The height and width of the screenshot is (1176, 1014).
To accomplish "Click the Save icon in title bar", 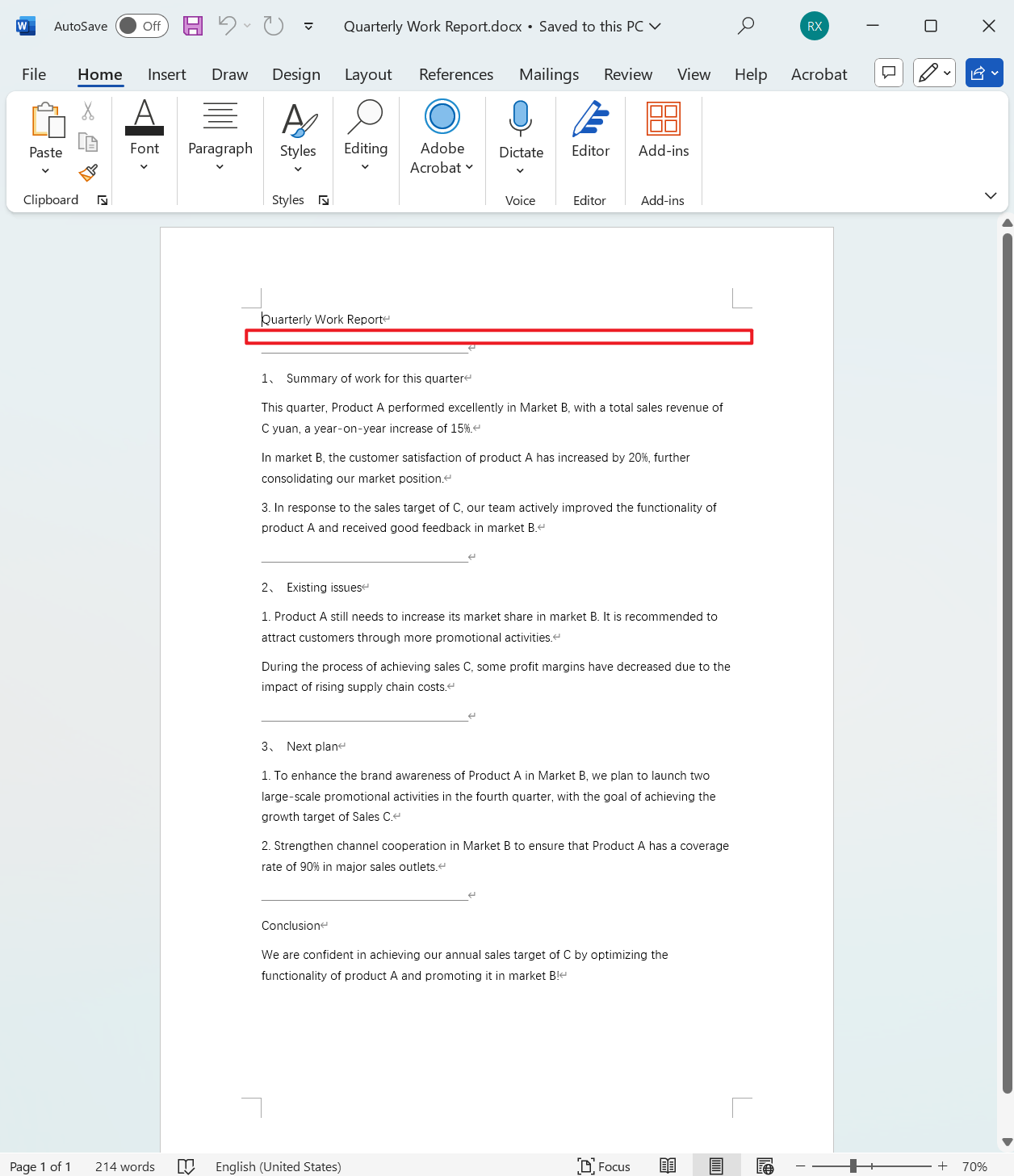I will [193, 26].
